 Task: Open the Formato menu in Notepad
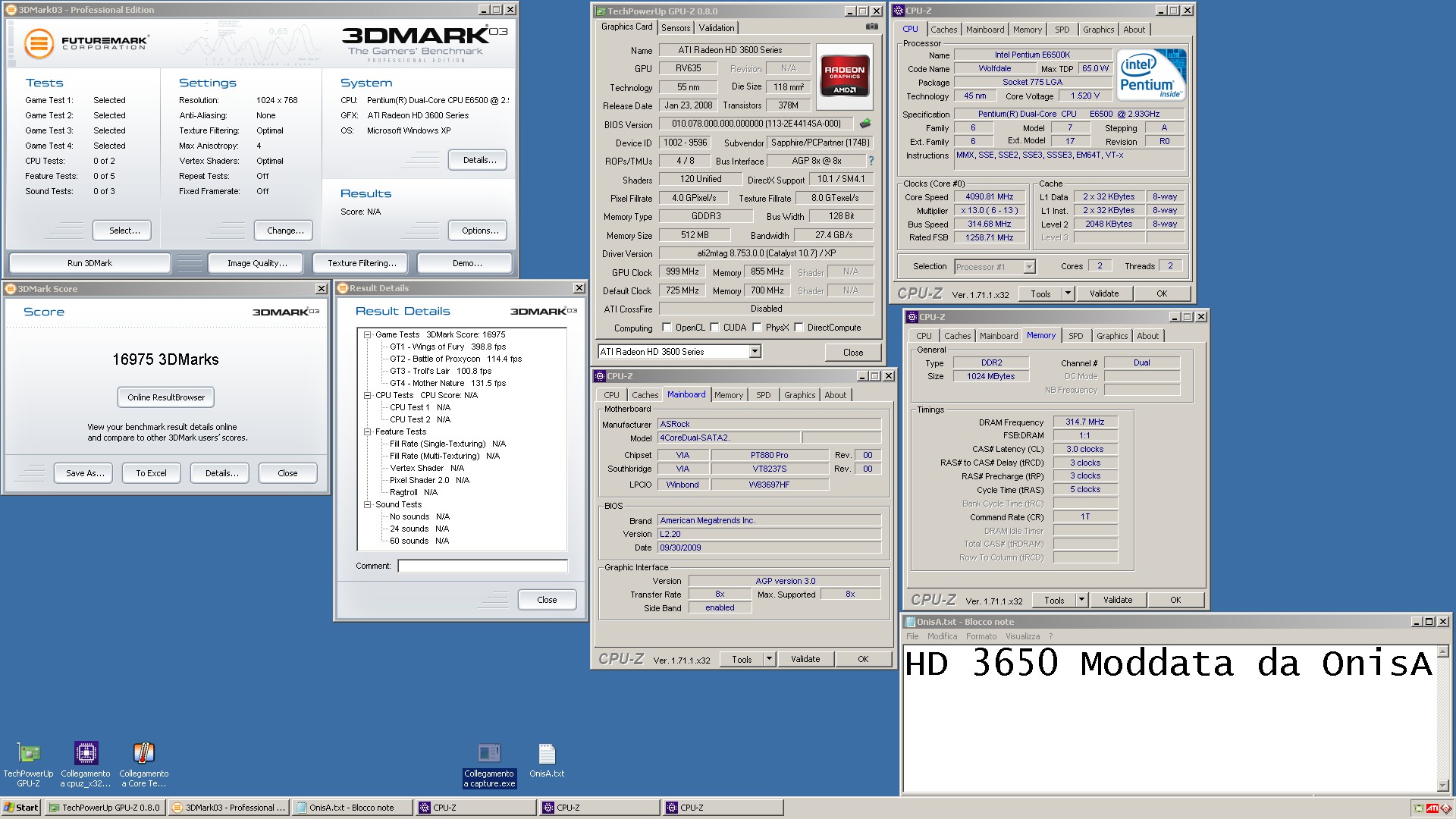[x=981, y=637]
